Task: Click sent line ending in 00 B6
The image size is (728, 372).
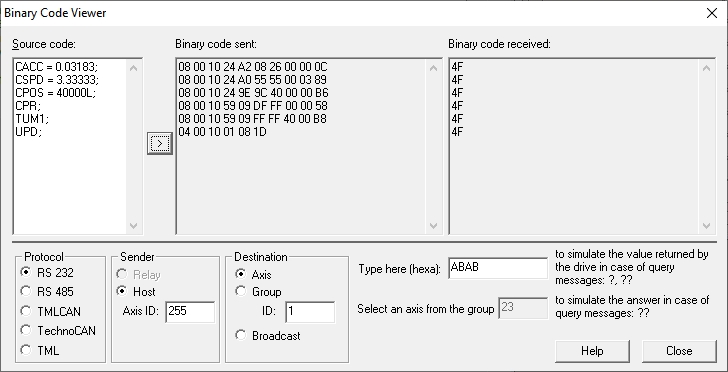Action: pos(253,93)
